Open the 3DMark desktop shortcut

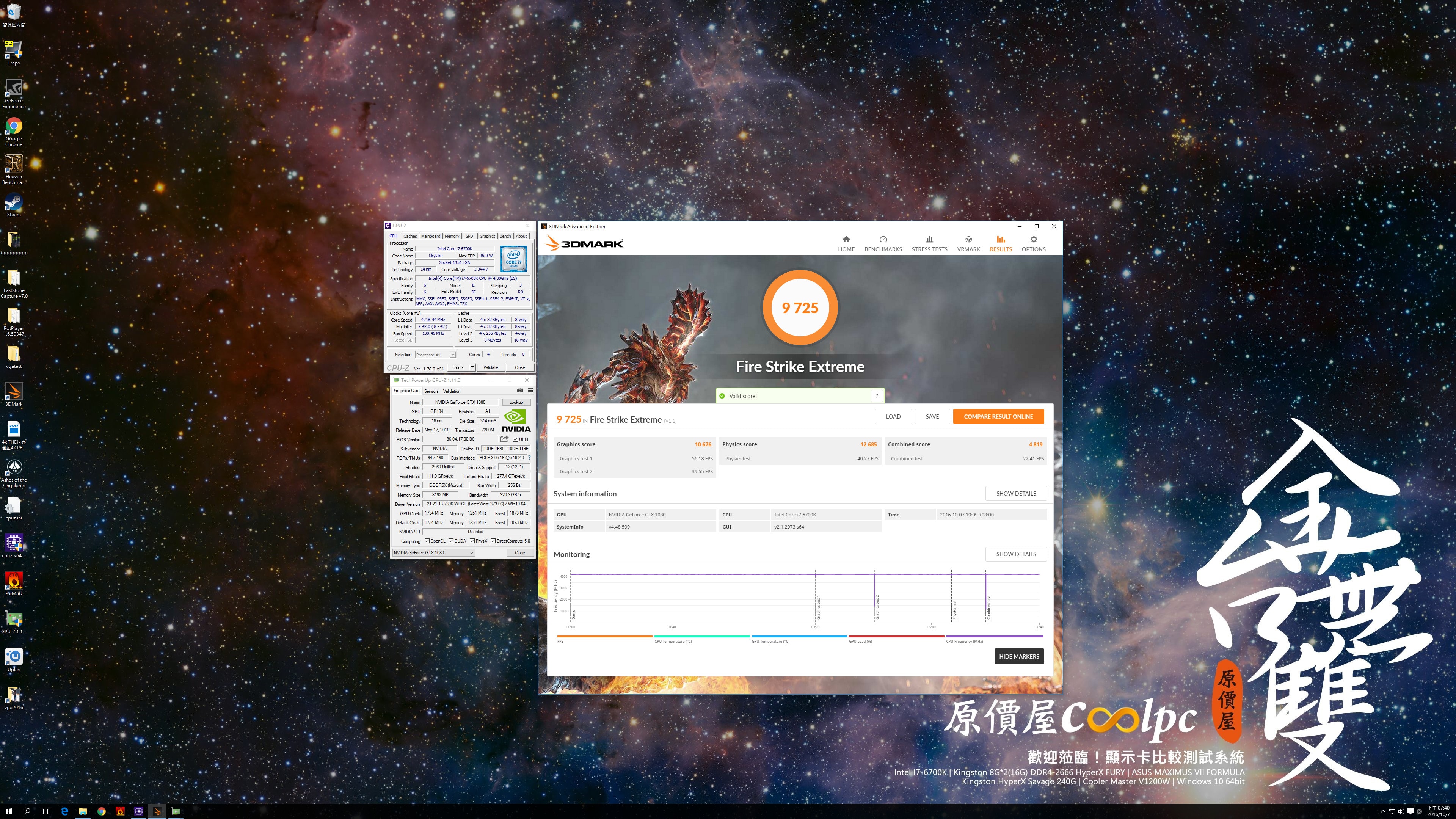click(14, 394)
